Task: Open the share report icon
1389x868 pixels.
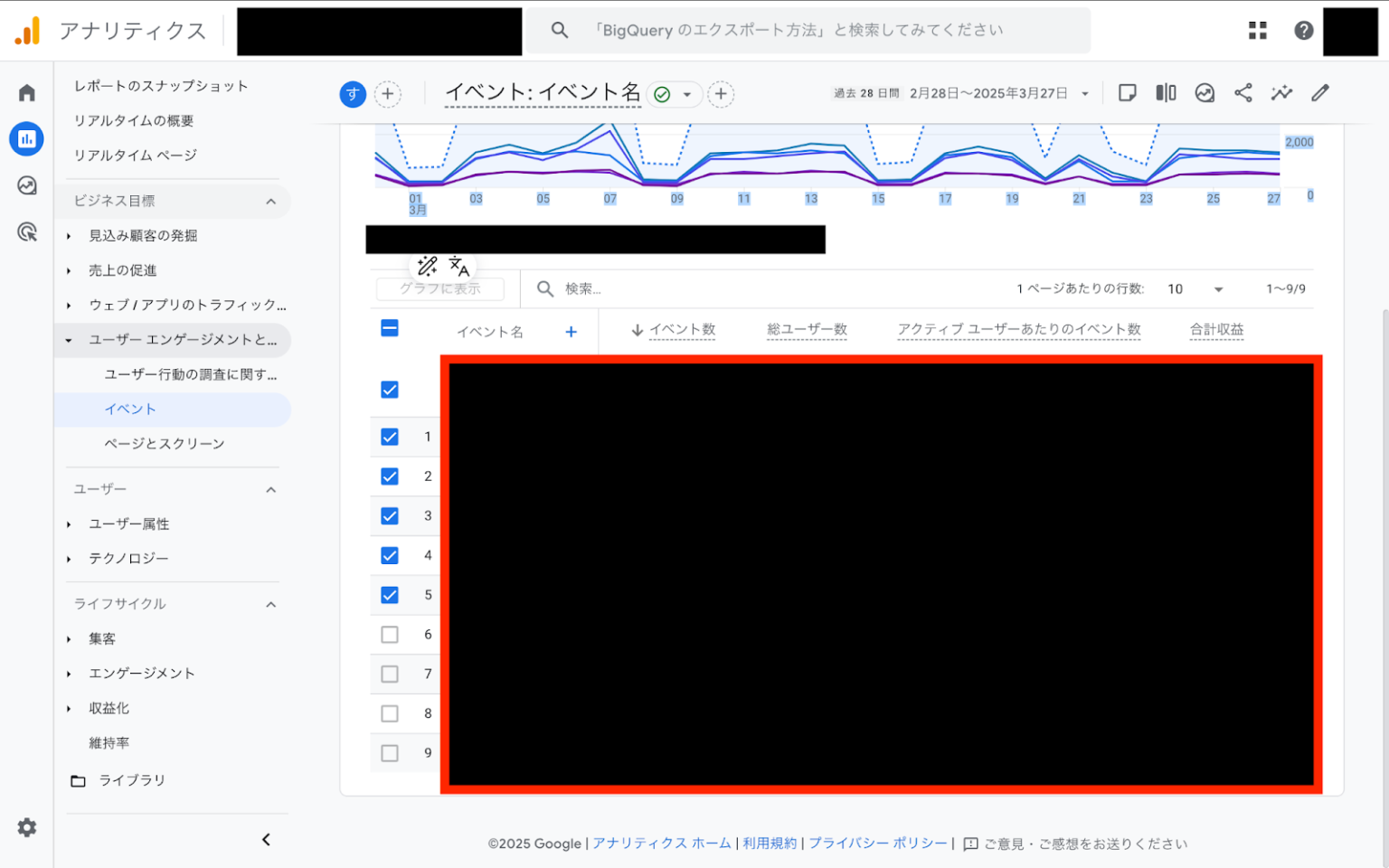Action: click(1243, 92)
